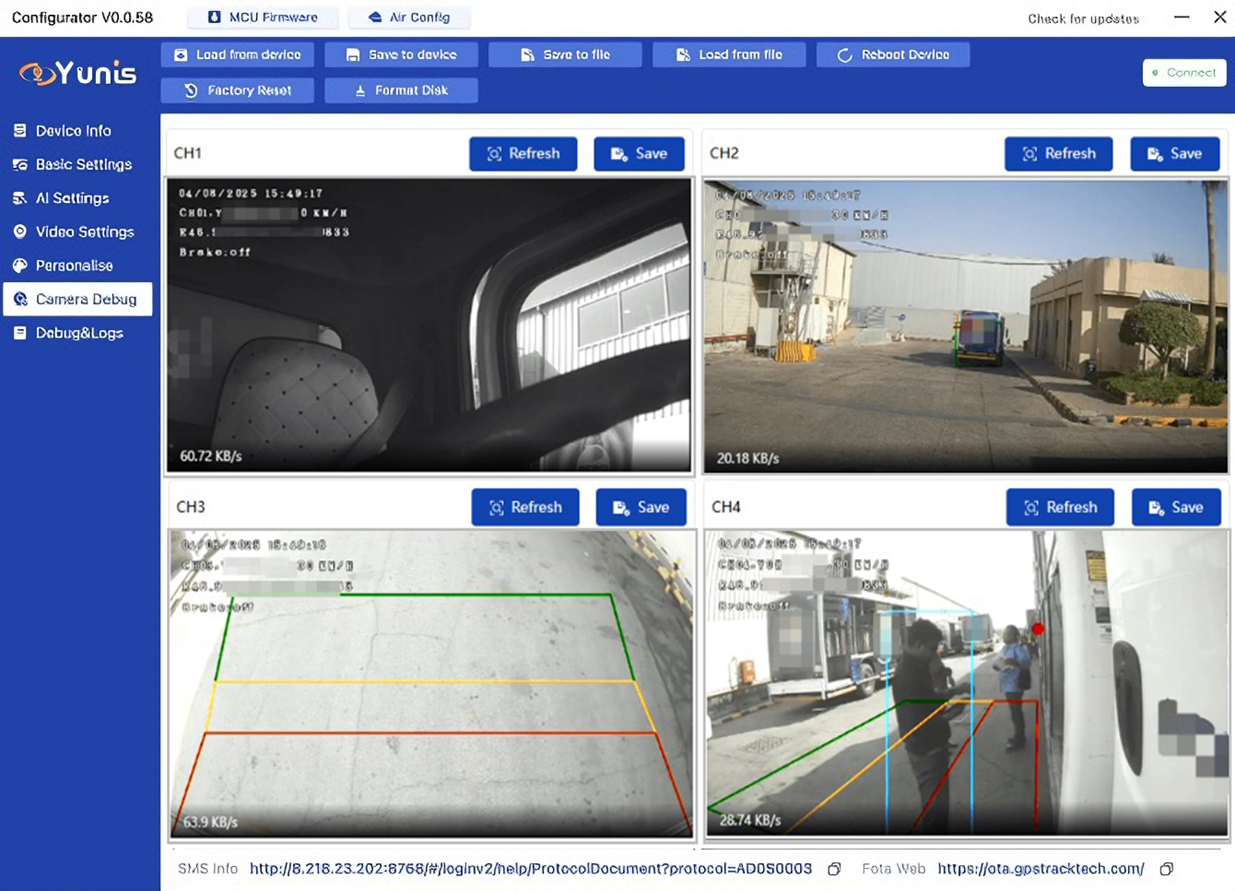The image size is (1235, 891).
Task: Save the CH4 camera snapshot
Action: click(1175, 507)
